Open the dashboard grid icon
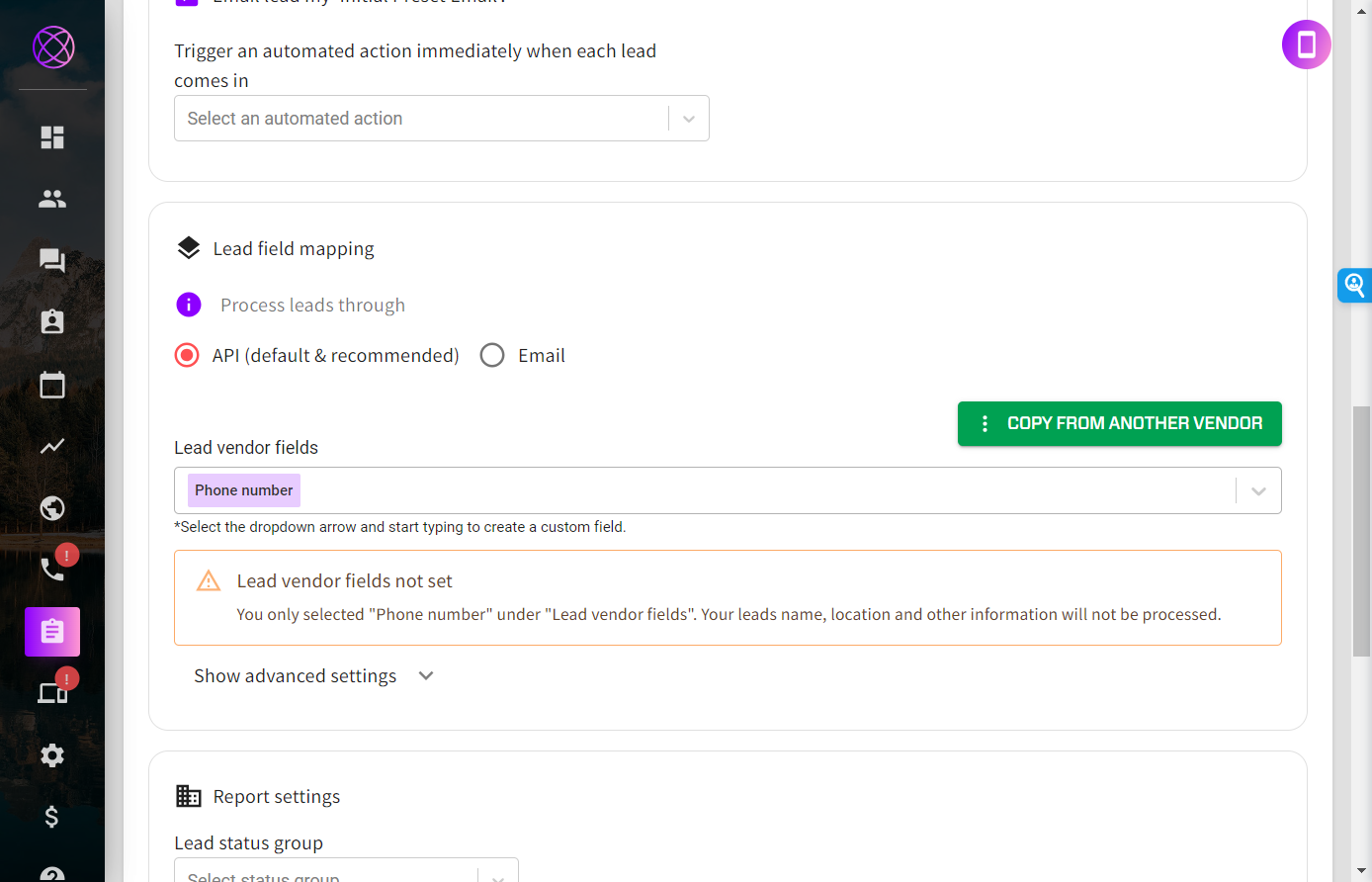The height and width of the screenshot is (882, 1372). click(52, 137)
